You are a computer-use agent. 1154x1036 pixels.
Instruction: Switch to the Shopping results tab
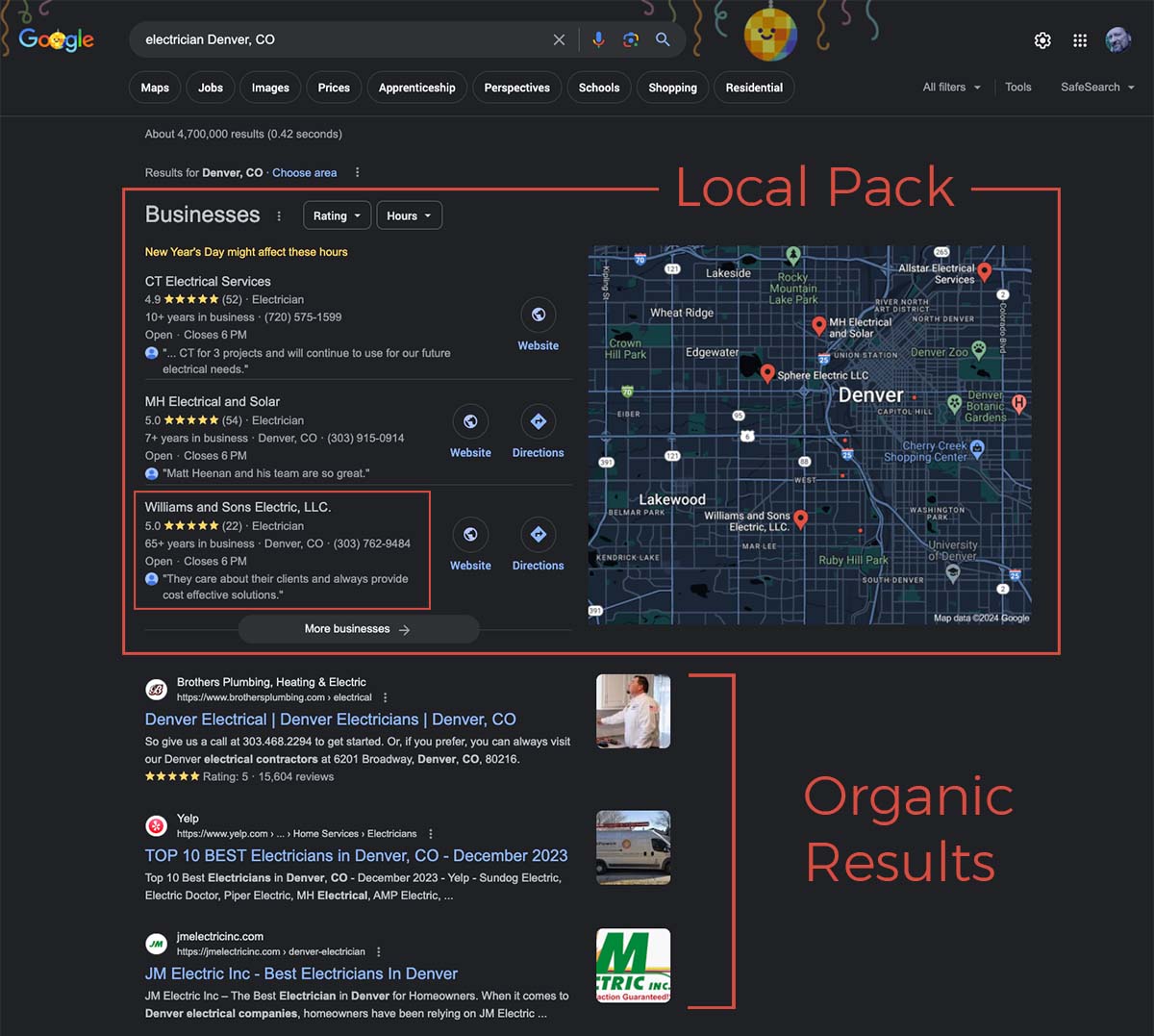click(x=672, y=88)
